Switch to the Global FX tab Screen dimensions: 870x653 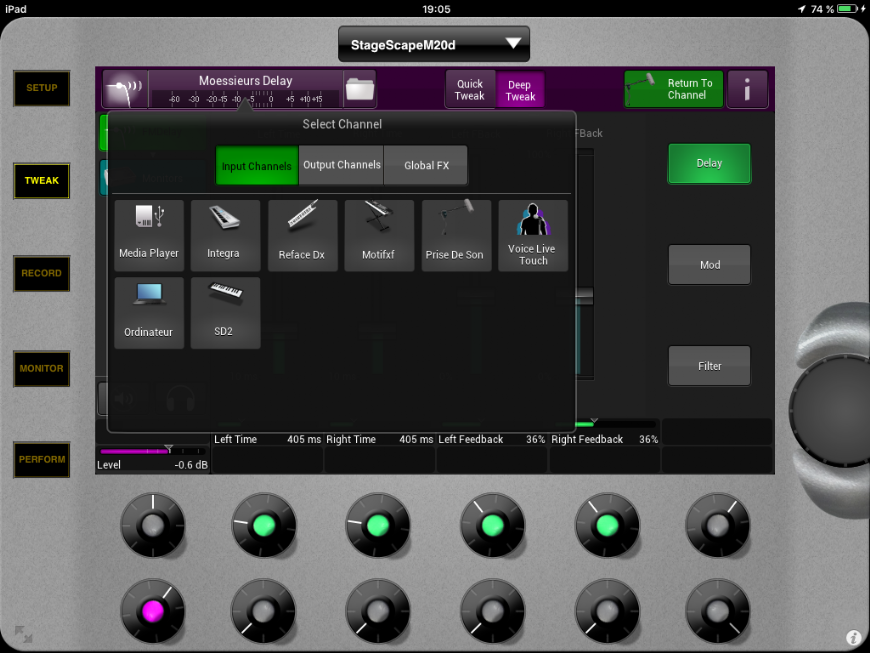(x=425, y=165)
